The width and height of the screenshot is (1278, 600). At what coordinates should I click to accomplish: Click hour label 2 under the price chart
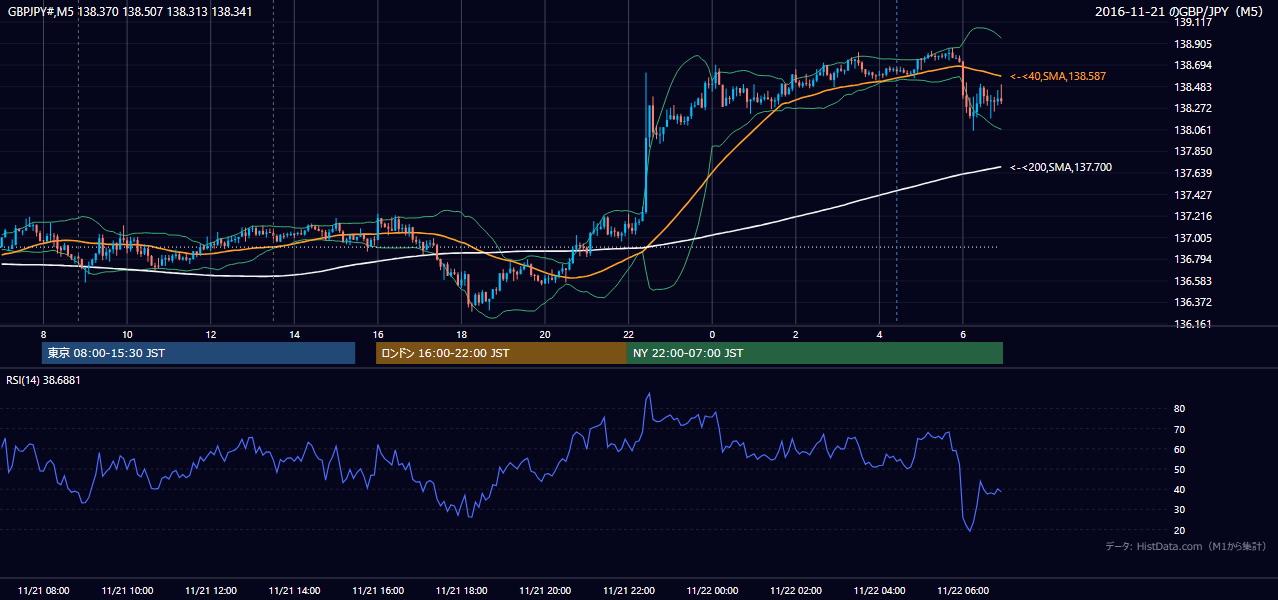click(x=796, y=334)
